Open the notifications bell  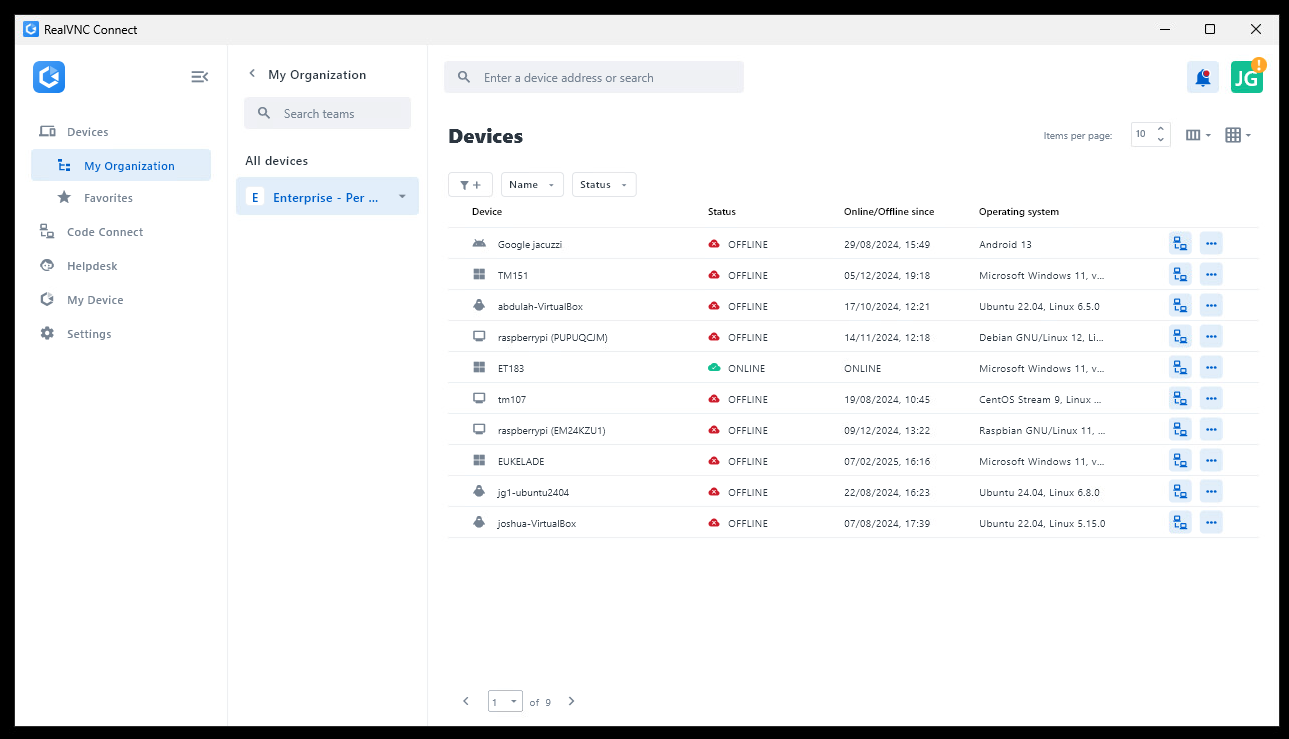[x=1203, y=78]
